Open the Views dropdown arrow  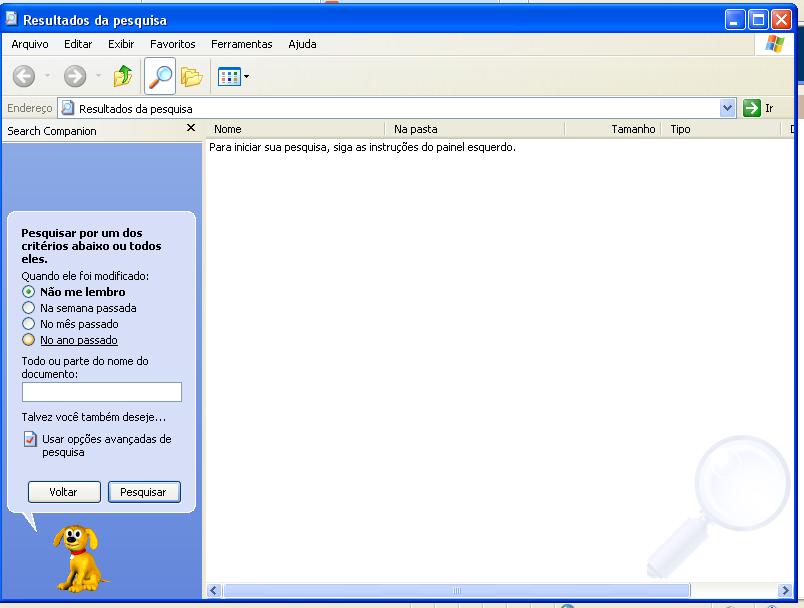[246, 77]
